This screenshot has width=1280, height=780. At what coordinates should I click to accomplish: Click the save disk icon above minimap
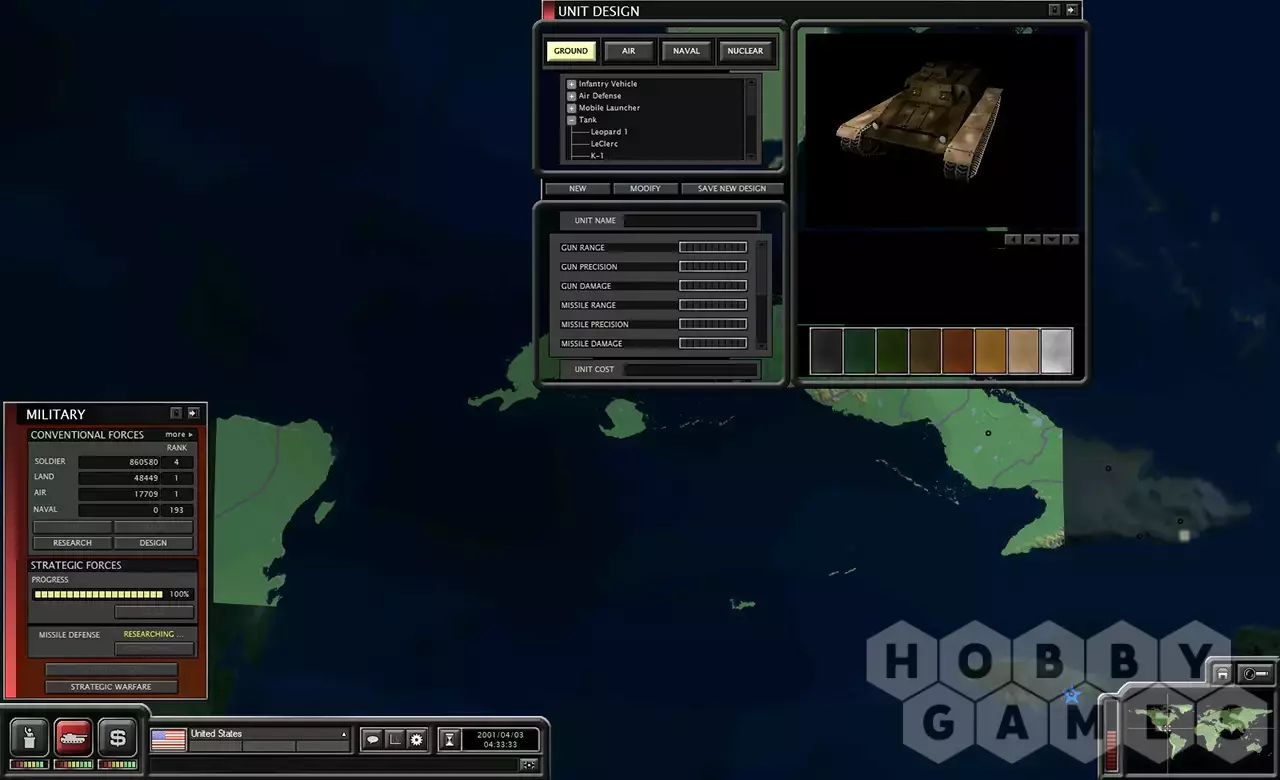point(1222,674)
